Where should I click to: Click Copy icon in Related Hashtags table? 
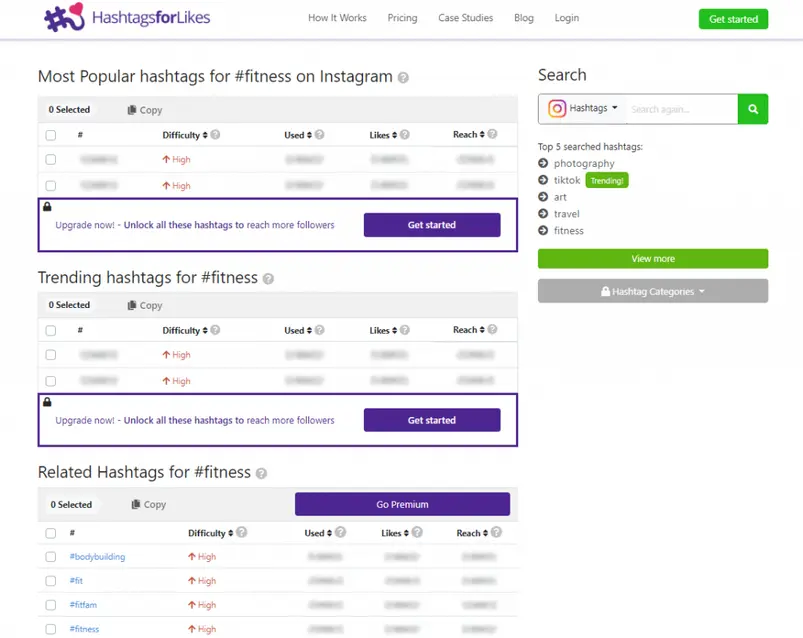[x=136, y=505]
